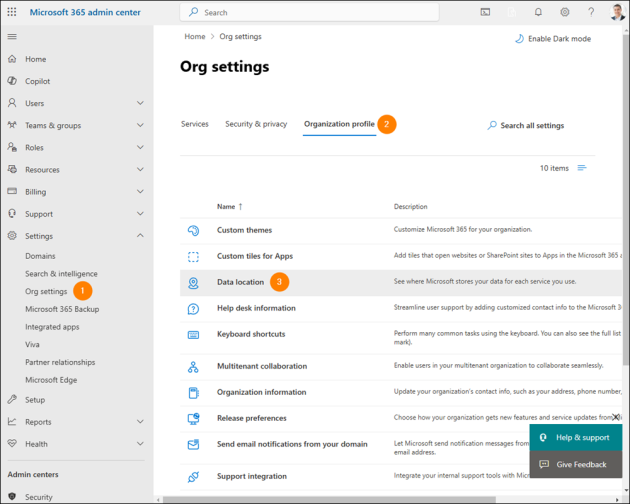Image resolution: width=630 pixels, height=504 pixels.
Task: Switch to Security & privacy tab
Action: [x=256, y=124]
